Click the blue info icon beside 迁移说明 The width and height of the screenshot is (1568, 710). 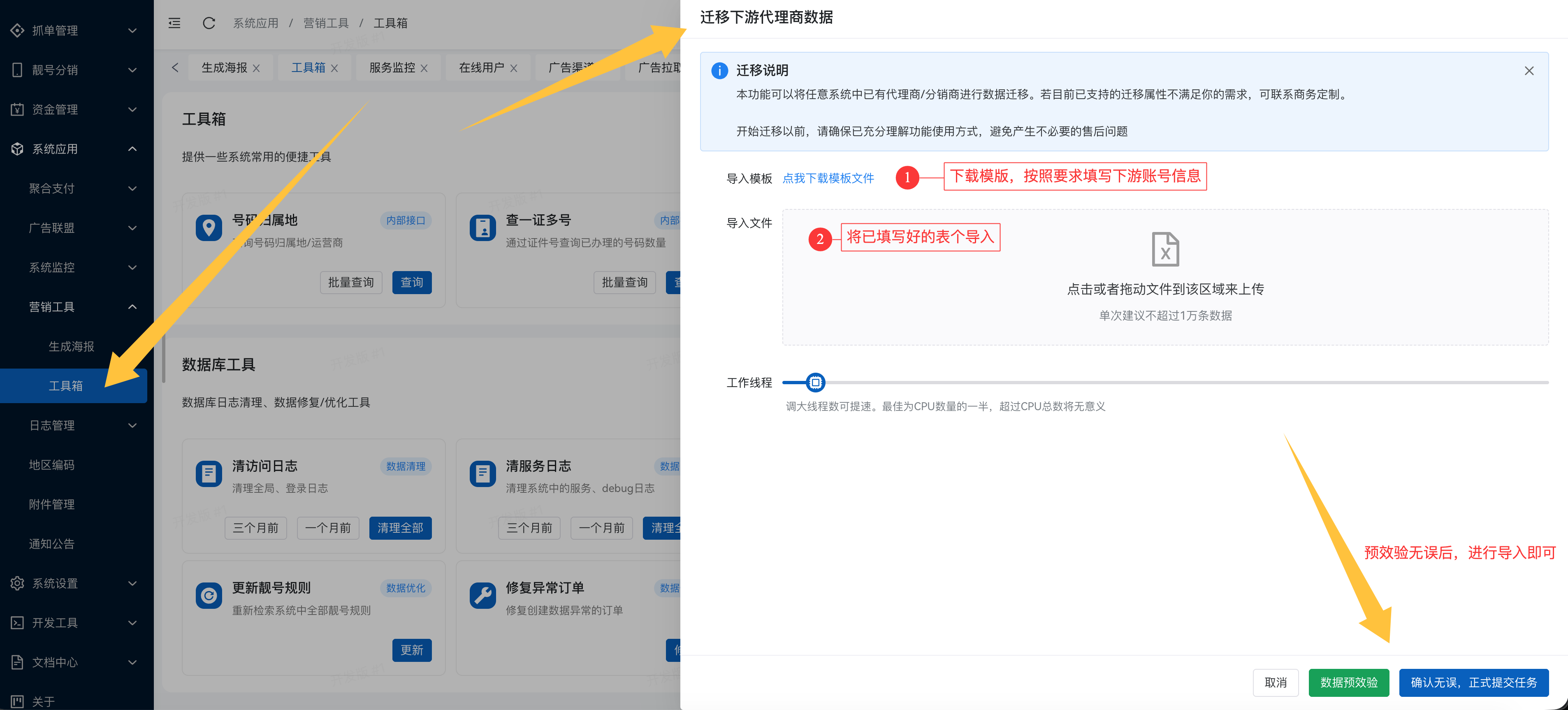click(x=719, y=71)
